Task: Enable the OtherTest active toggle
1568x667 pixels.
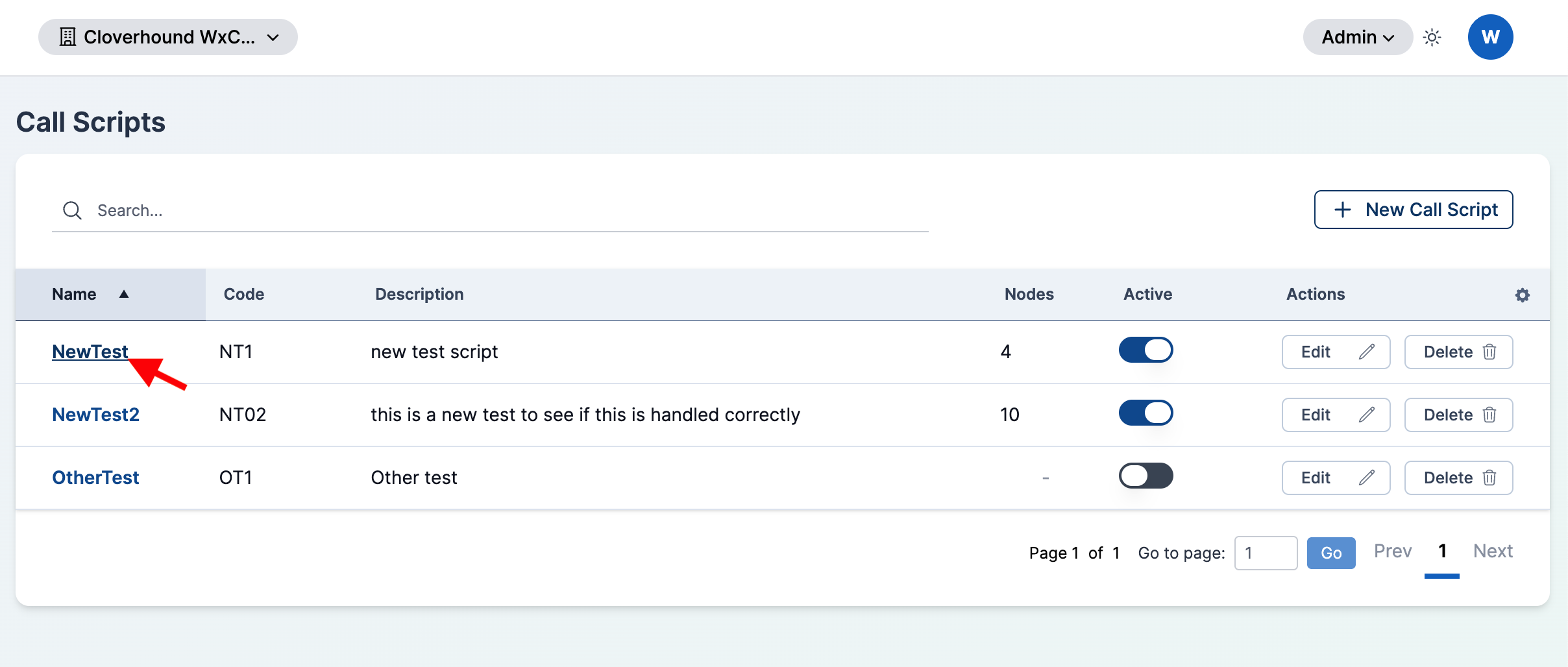Action: click(x=1145, y=476)
